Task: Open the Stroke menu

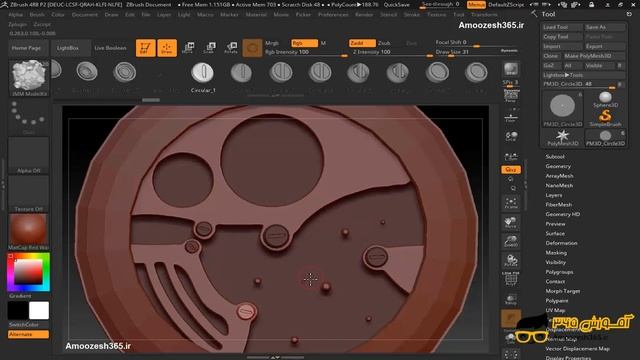Action: coord(411,14)
